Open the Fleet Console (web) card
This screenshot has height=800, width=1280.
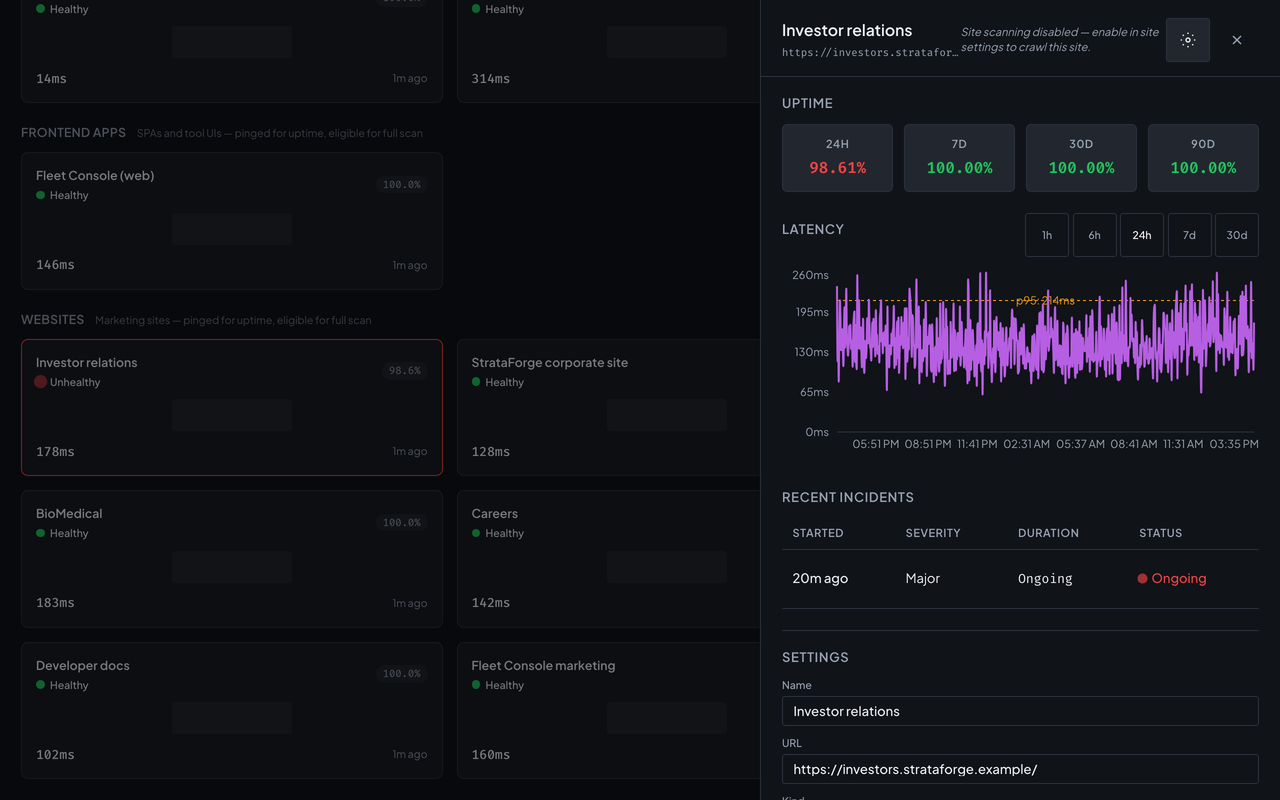[x=232, y=221]
